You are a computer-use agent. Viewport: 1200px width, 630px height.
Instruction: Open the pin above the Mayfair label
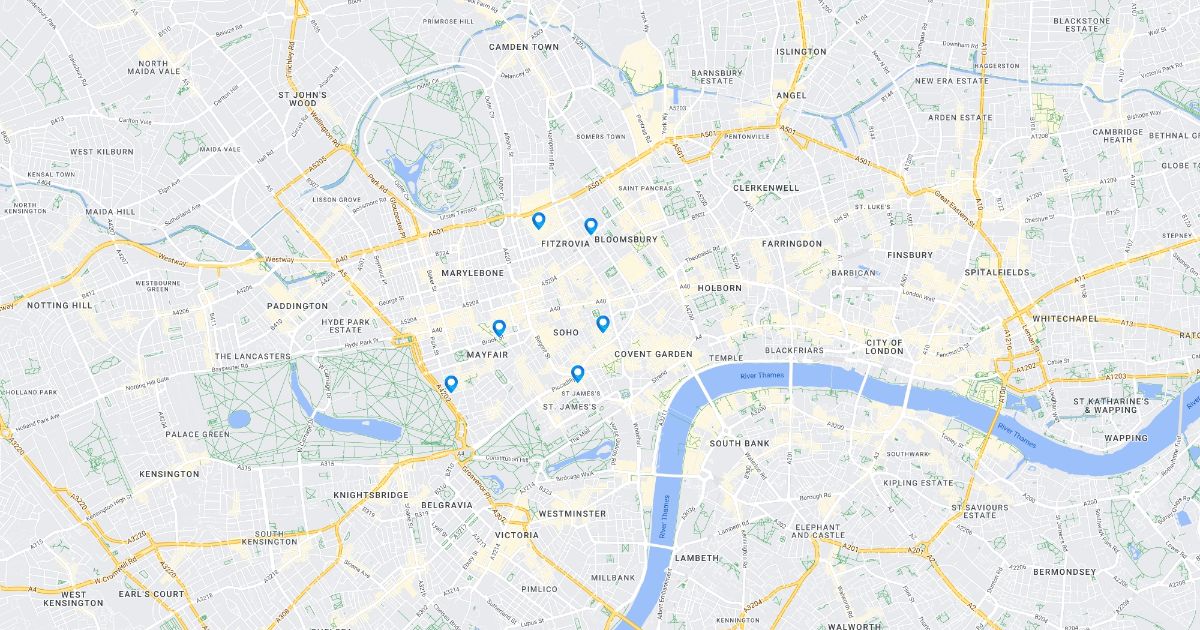coord(499,328)
